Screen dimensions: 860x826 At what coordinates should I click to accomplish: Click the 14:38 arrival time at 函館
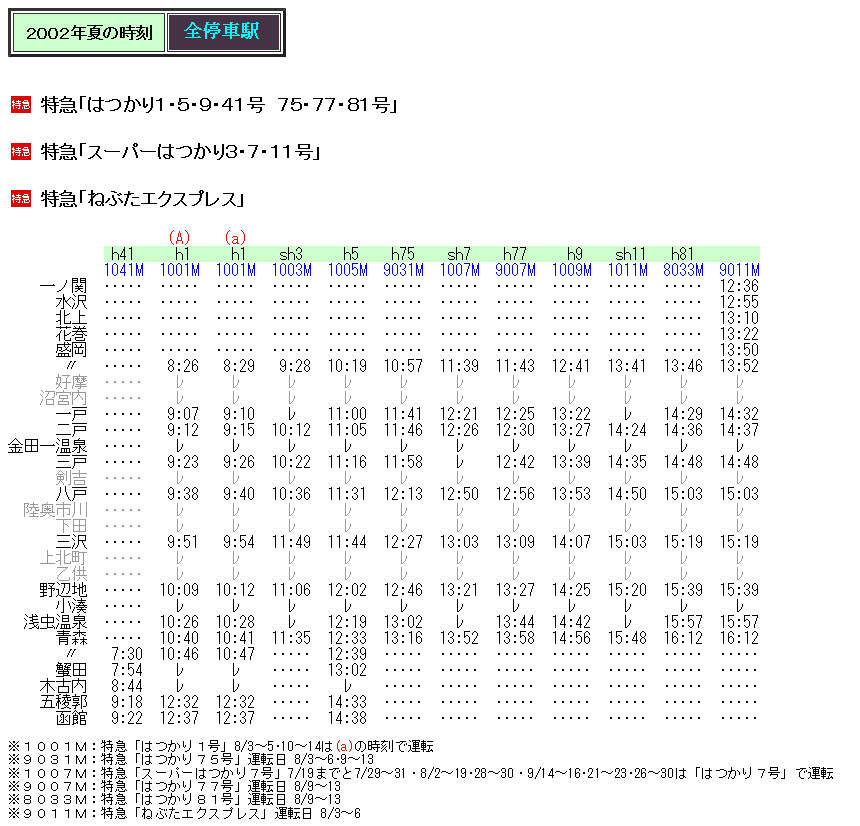coord(348,717)
